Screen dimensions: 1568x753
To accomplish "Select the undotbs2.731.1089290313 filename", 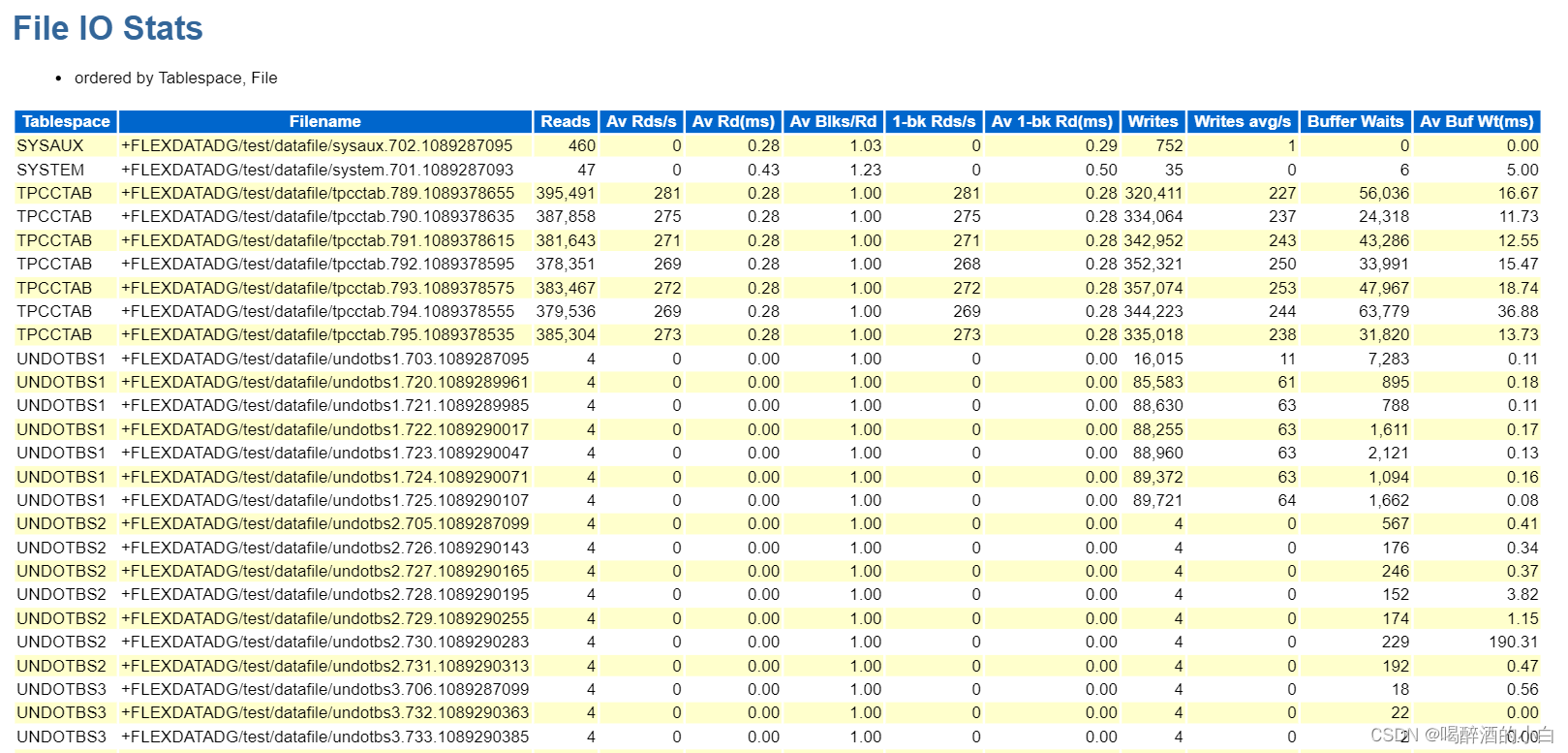I will pyautogui.click(x=325, y=666).
